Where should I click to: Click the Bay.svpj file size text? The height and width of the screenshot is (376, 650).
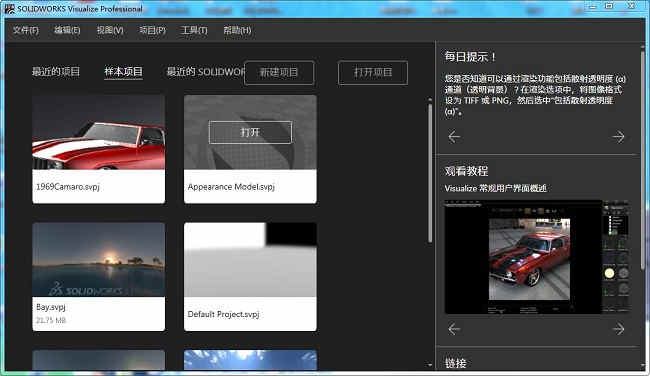coord(51,320)
